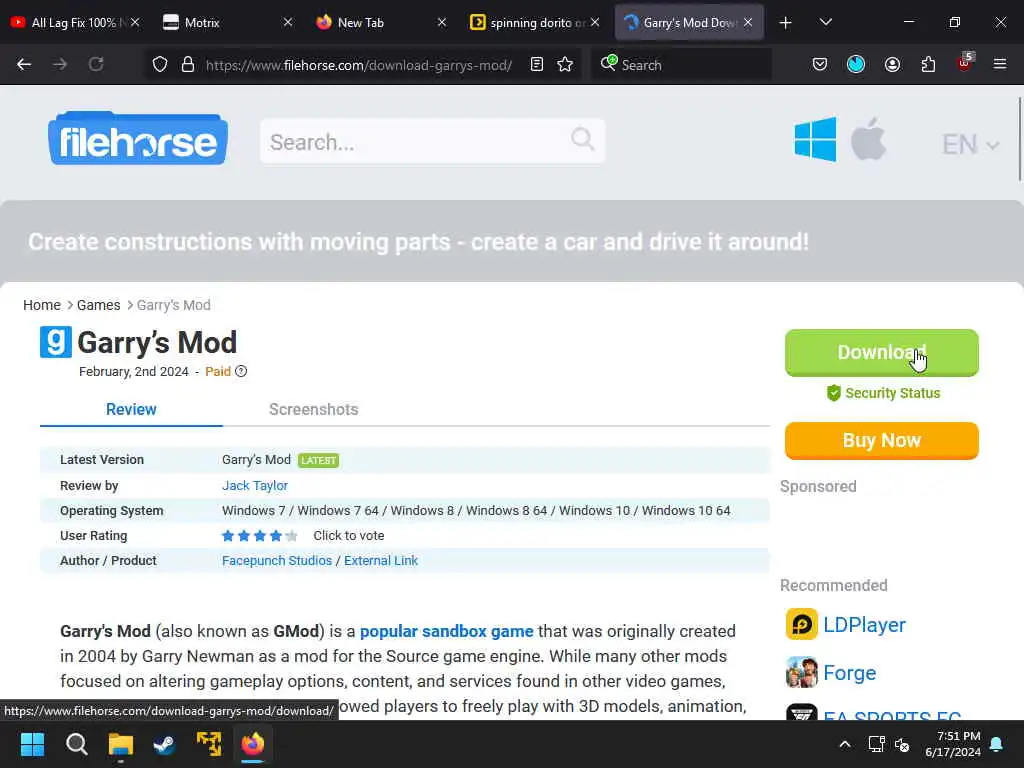Click the Garry's Mod app icon

coord(56,342)
